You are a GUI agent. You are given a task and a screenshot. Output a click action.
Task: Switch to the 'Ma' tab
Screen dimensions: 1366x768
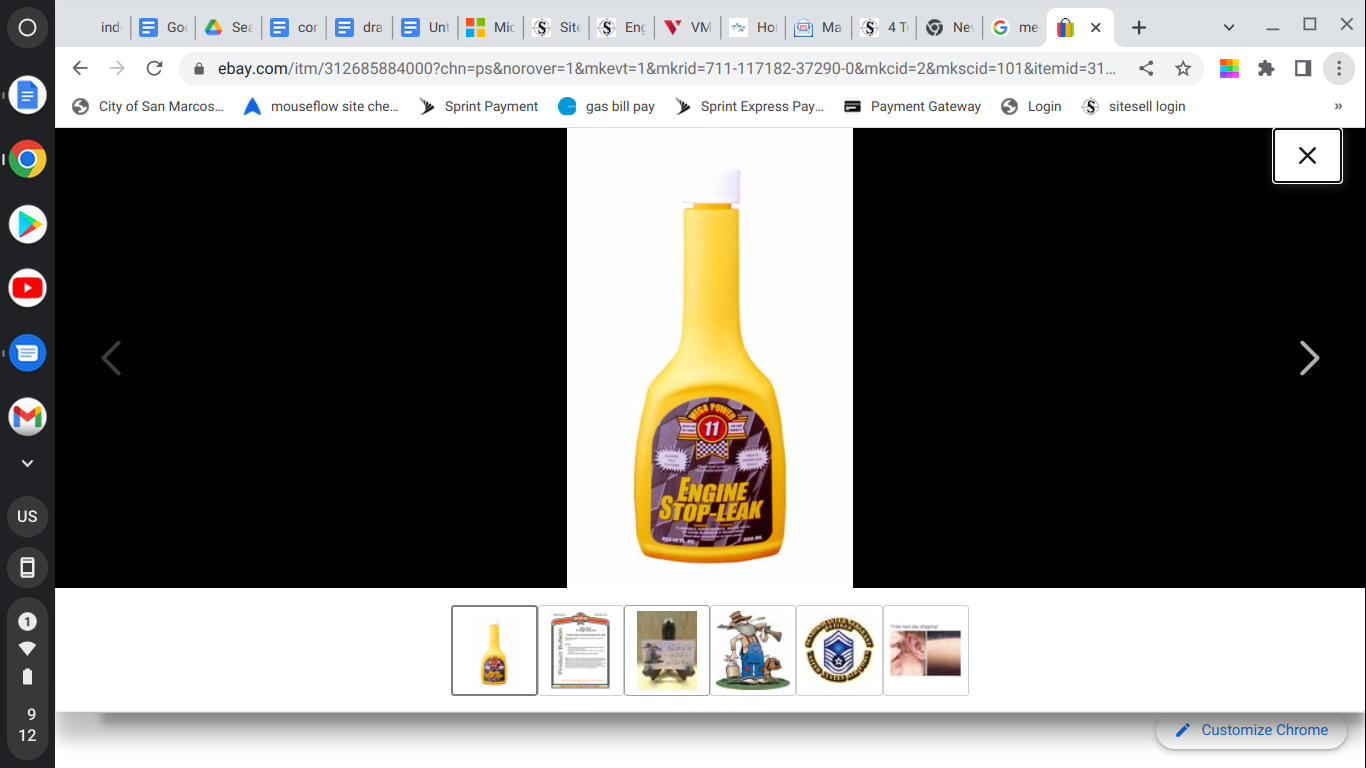[819, 28]
